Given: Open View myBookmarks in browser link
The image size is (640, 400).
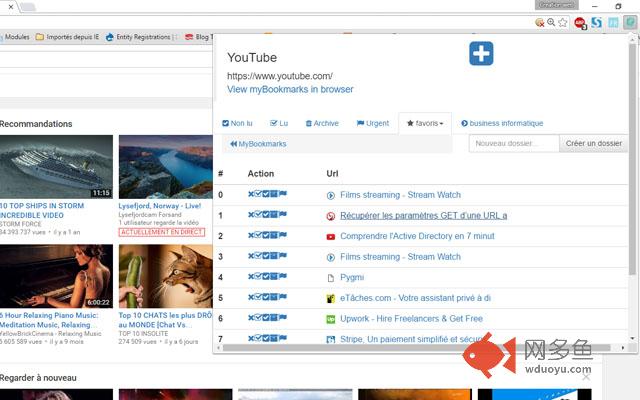Looking at the screenshot, I should (289, 89).
